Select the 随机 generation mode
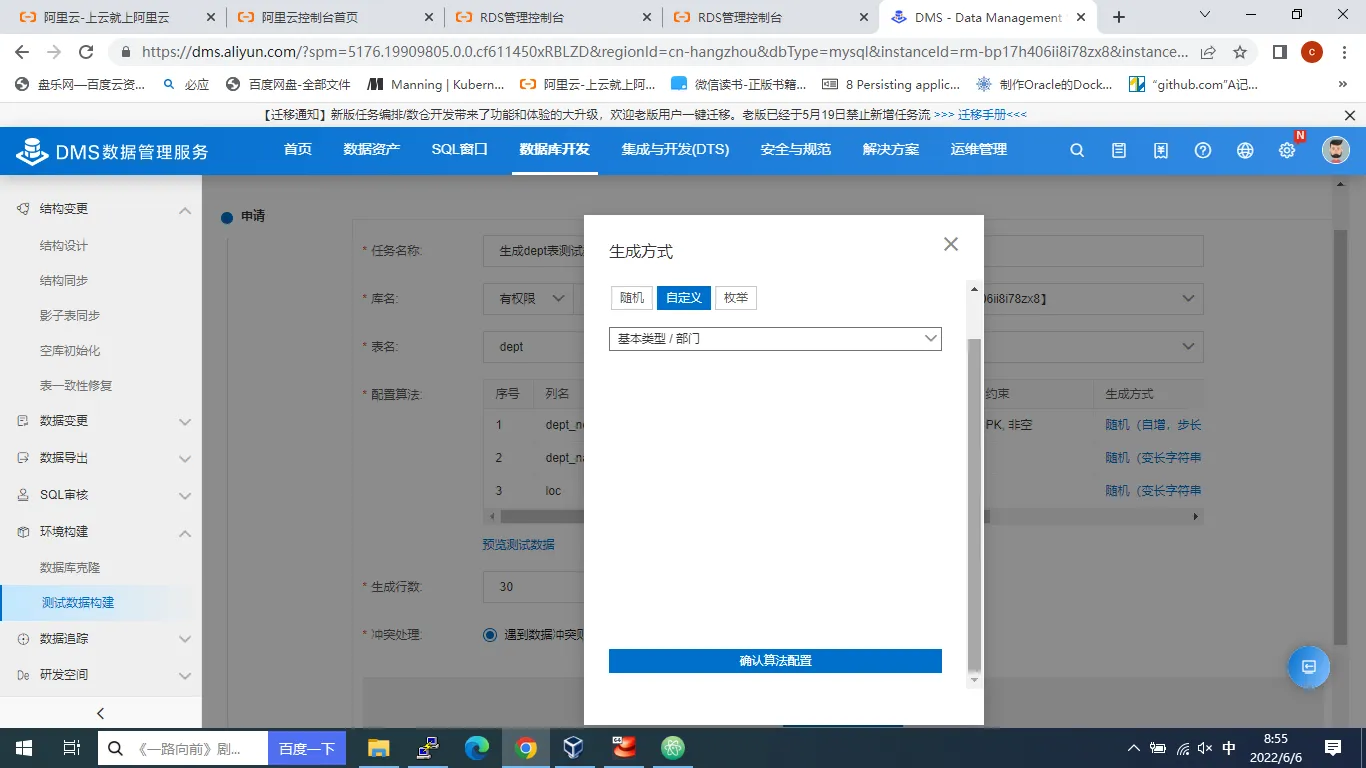The image size is (1366, 768). 632,298
